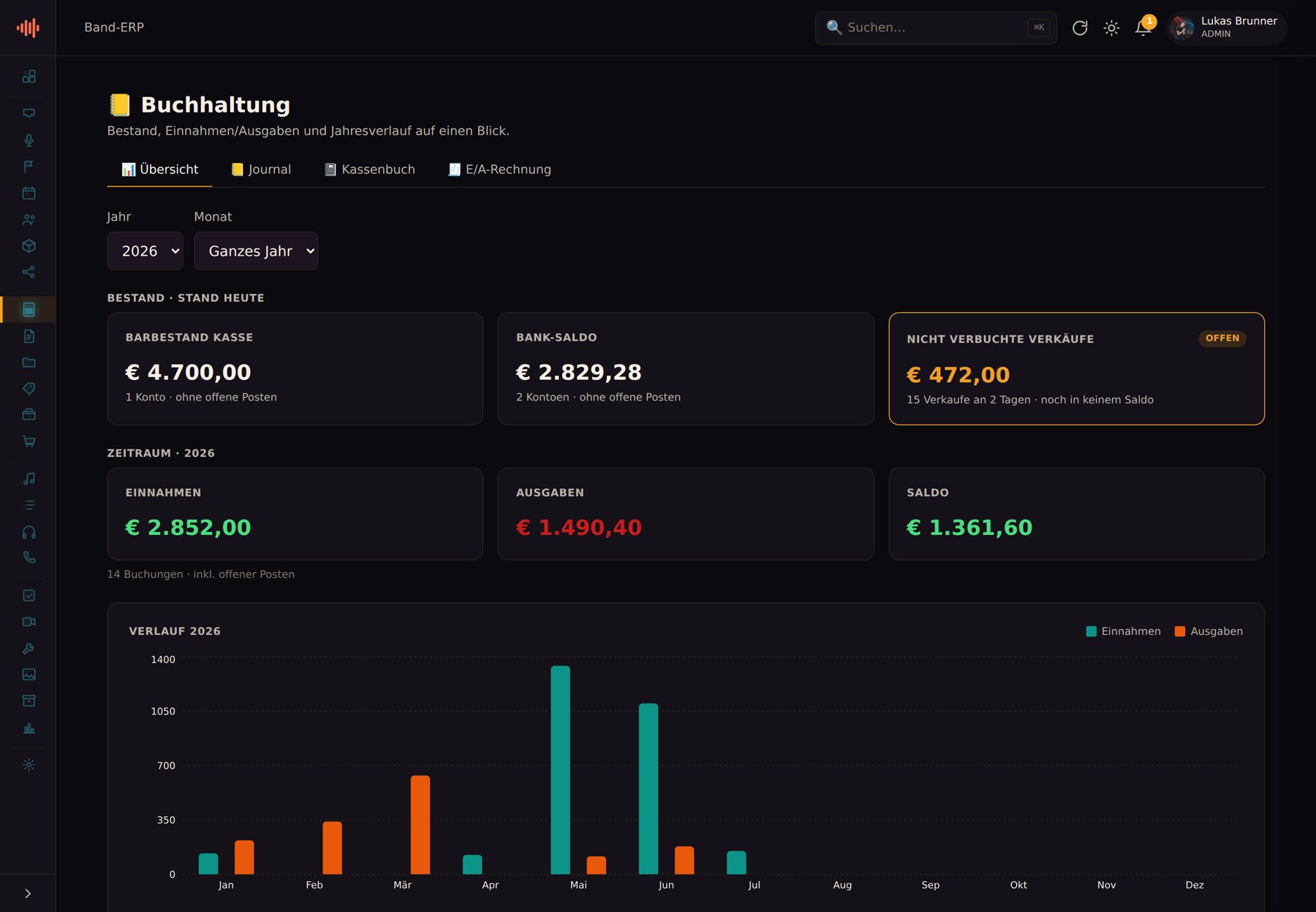Open the headphones icon in sidebar
1316x912 pixels.
[29, 532]
